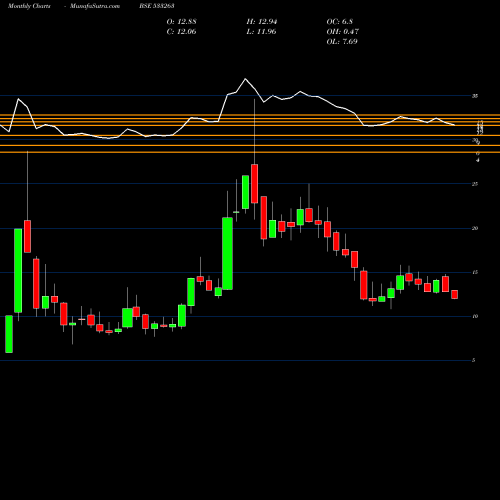Click the open value 'O: 12.88'
Screen dimensions: 500x500
click(181, 22)
